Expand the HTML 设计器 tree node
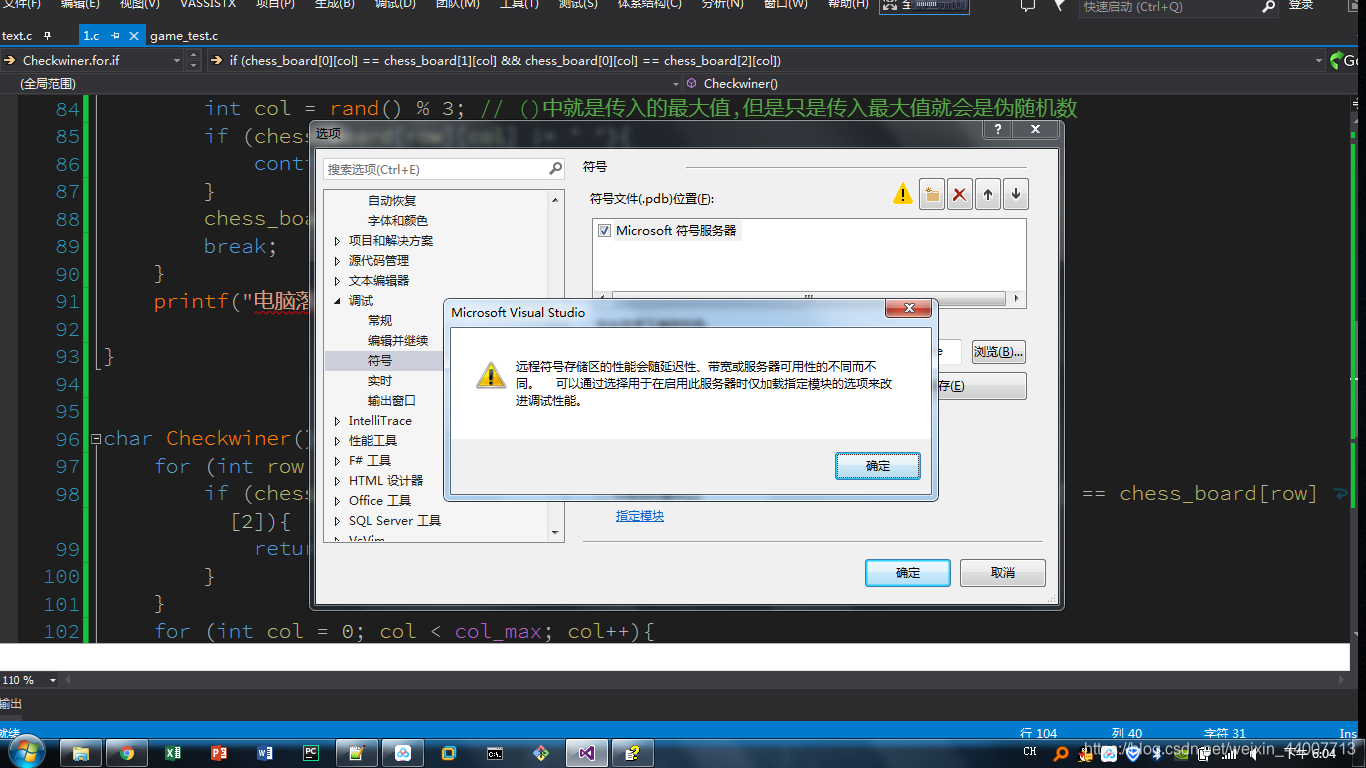This screenshot has width=1366, height=768. (338, 481)
